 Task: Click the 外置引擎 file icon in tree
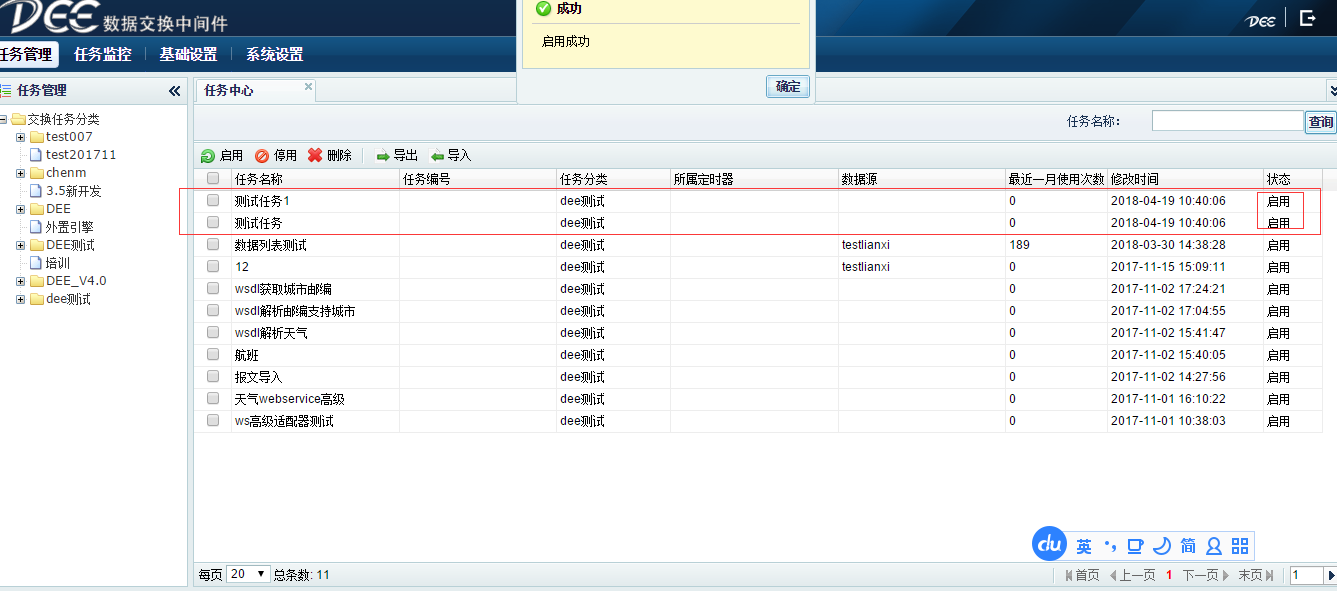click(36, 227)
